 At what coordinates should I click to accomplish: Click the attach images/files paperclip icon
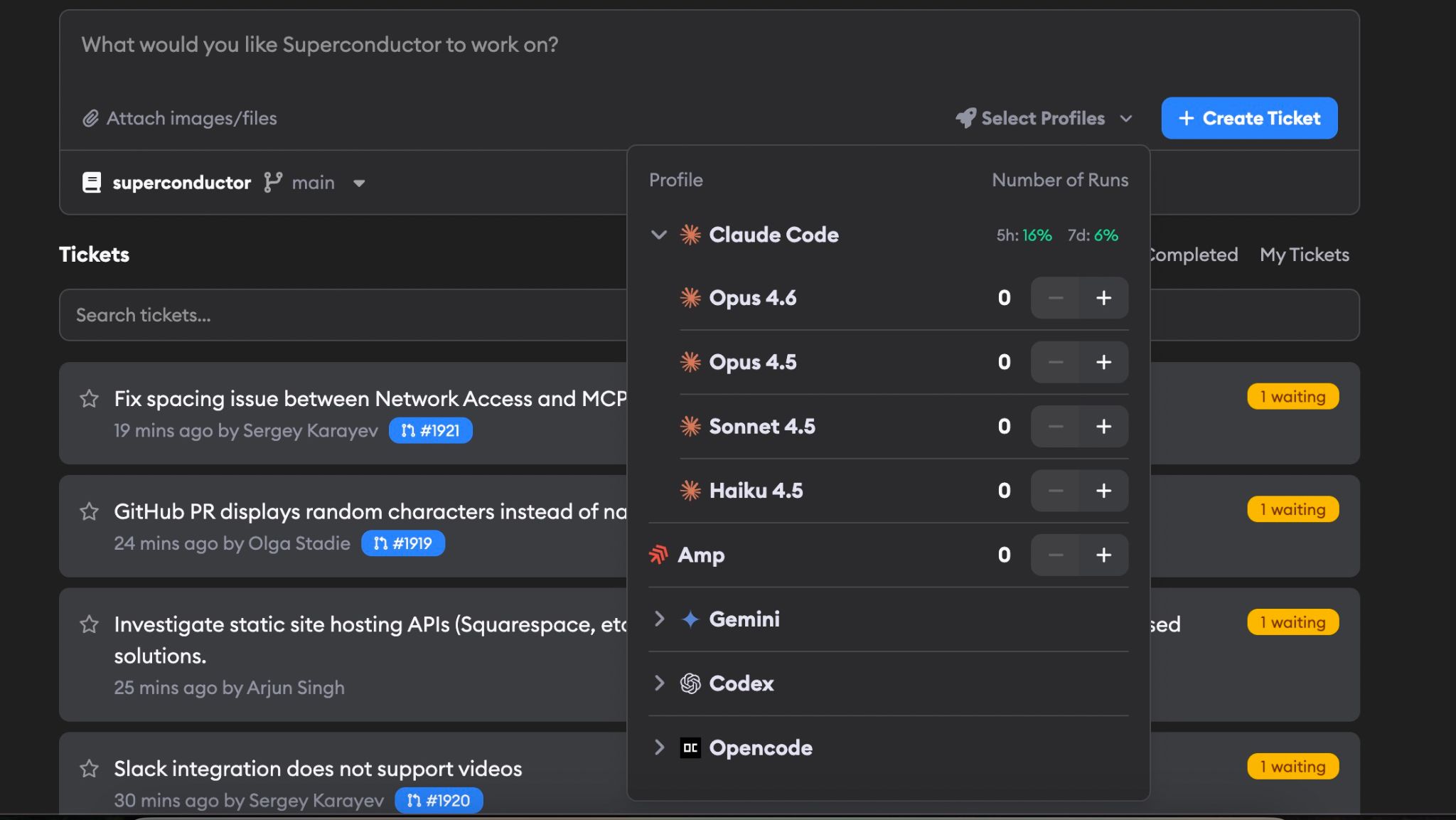click(90, 118)
